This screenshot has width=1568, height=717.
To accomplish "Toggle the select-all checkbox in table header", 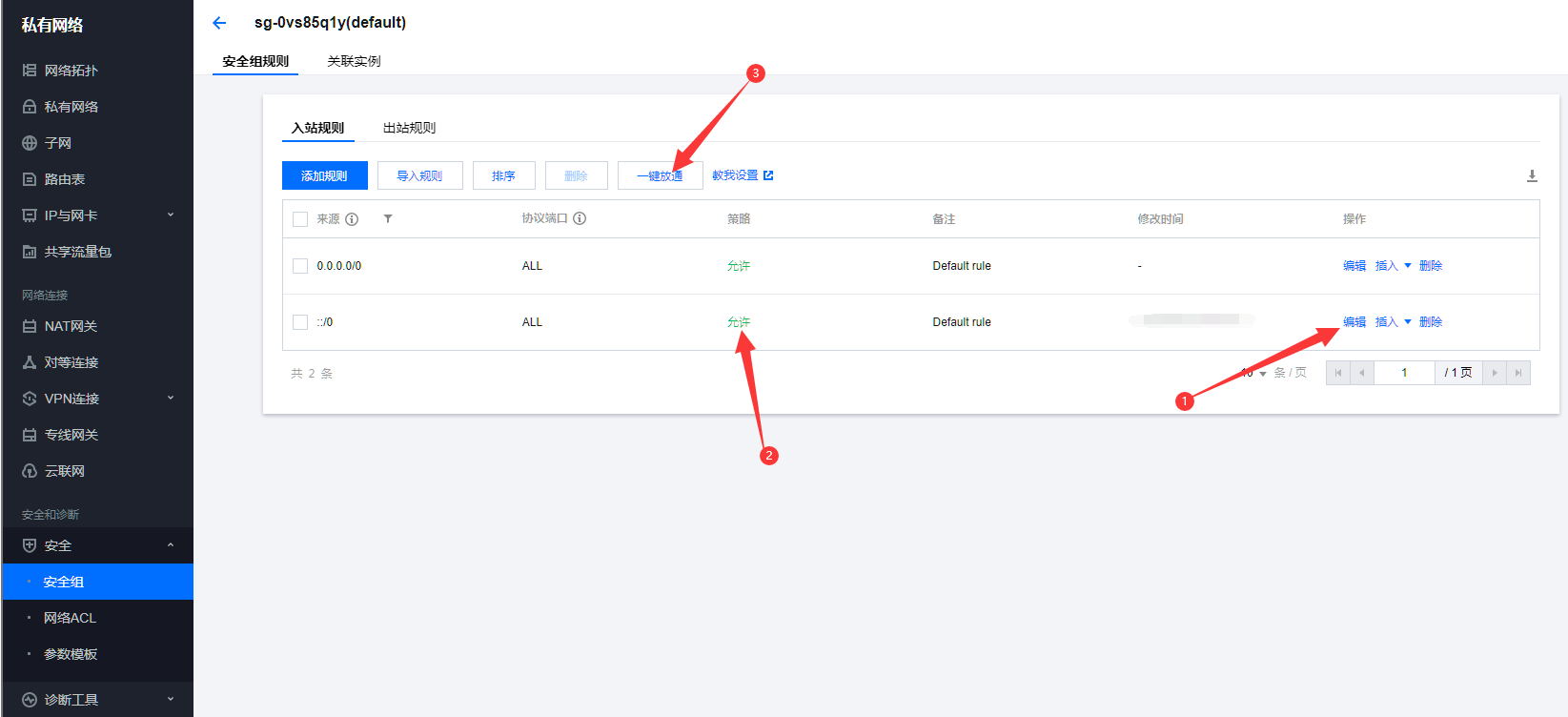I will click(300, 219).
